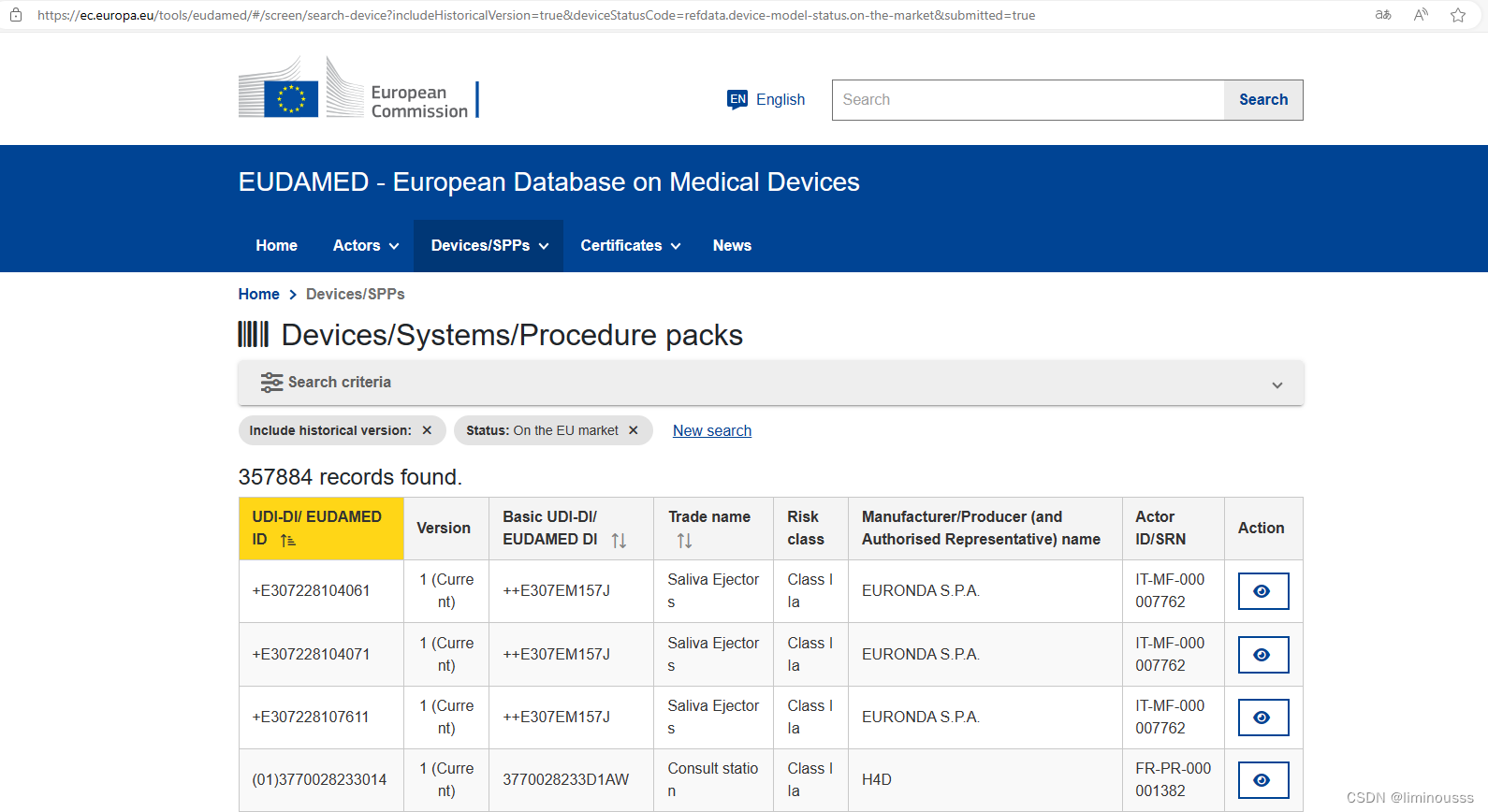This screenshot has height=812, width=1488.
Task: Focus the site Search input field
Action: point(1028,100)
